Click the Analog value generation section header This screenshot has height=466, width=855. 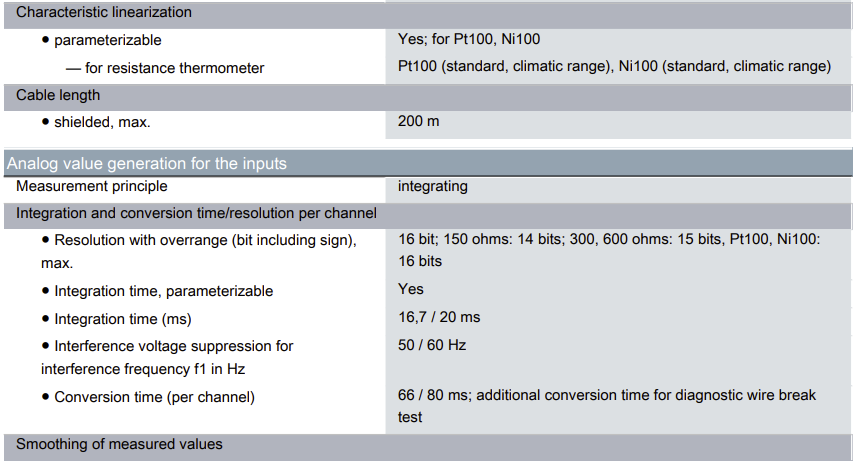click(x=147, y=163)
